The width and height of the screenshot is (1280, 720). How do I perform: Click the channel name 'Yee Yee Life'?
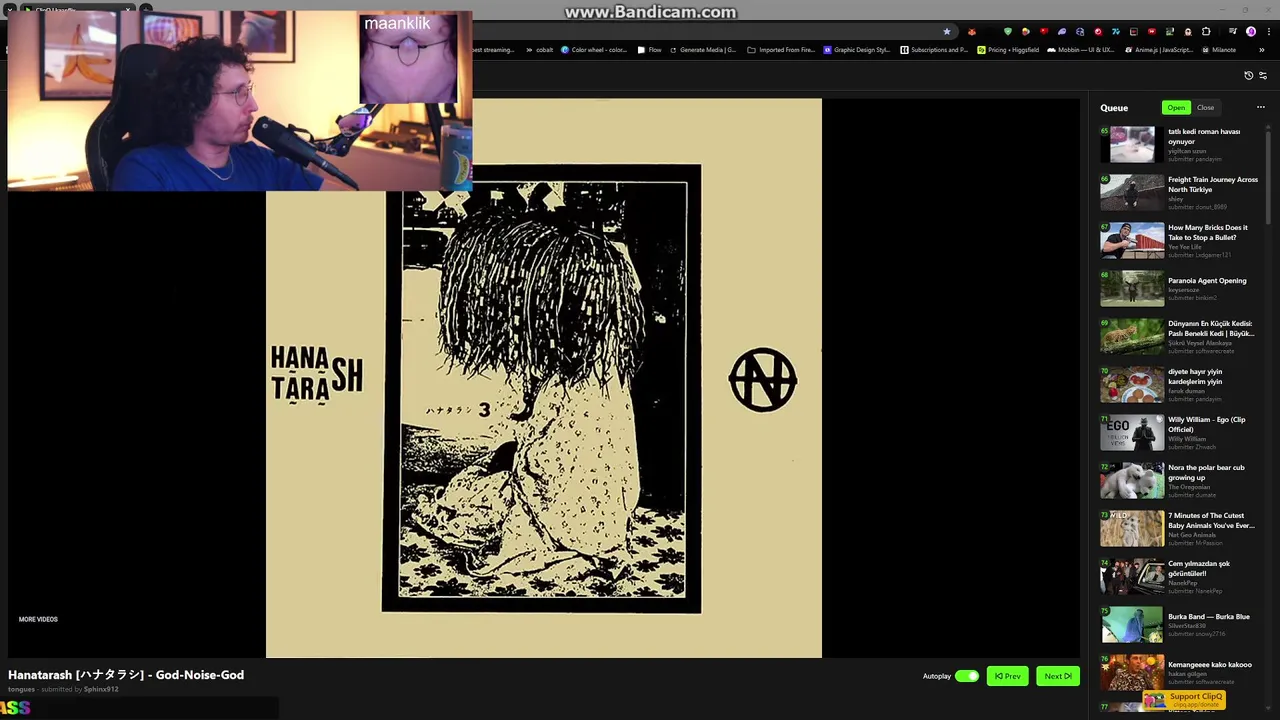1185,247
